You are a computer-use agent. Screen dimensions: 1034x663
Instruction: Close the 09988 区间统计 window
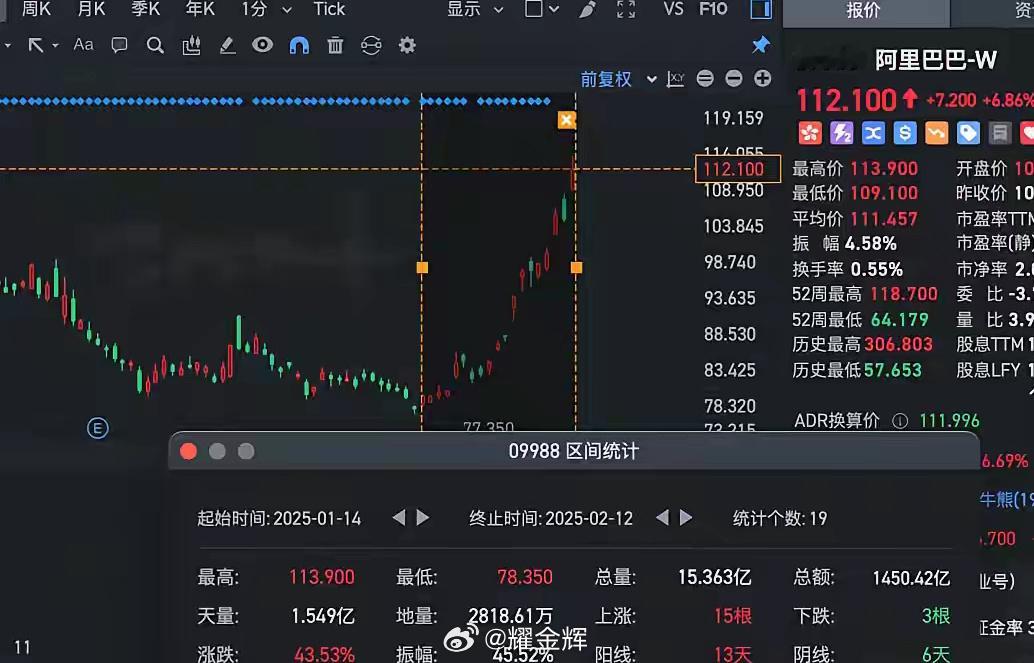(189, 451)
